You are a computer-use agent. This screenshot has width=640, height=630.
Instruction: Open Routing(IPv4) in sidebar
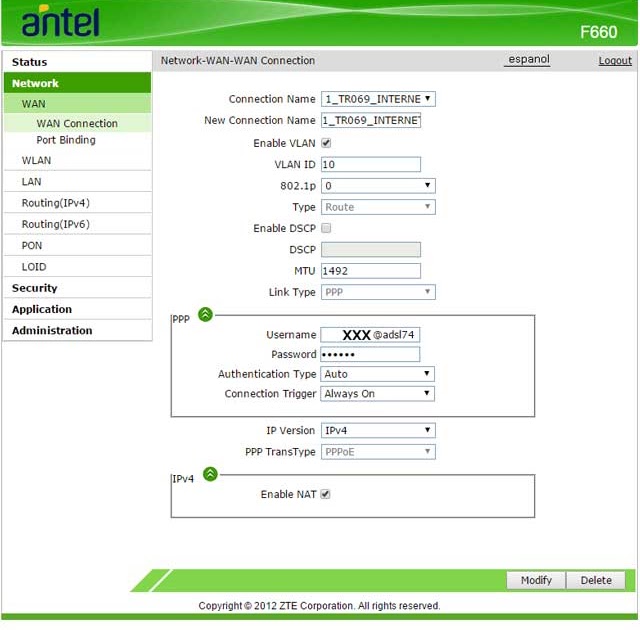pyautogui.click(x=78, y=203)
